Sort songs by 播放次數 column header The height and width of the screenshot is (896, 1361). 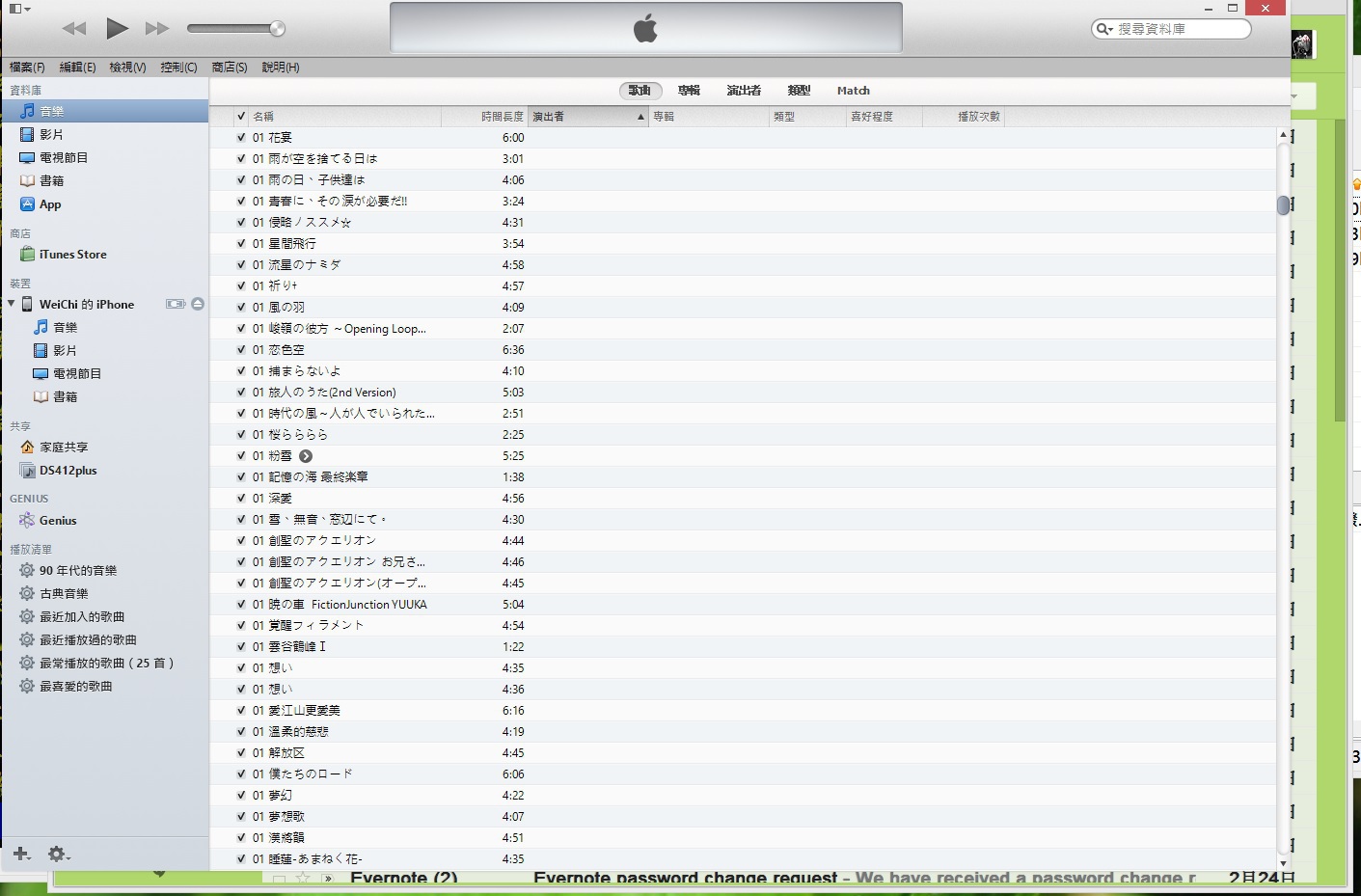tap(965, 117)
